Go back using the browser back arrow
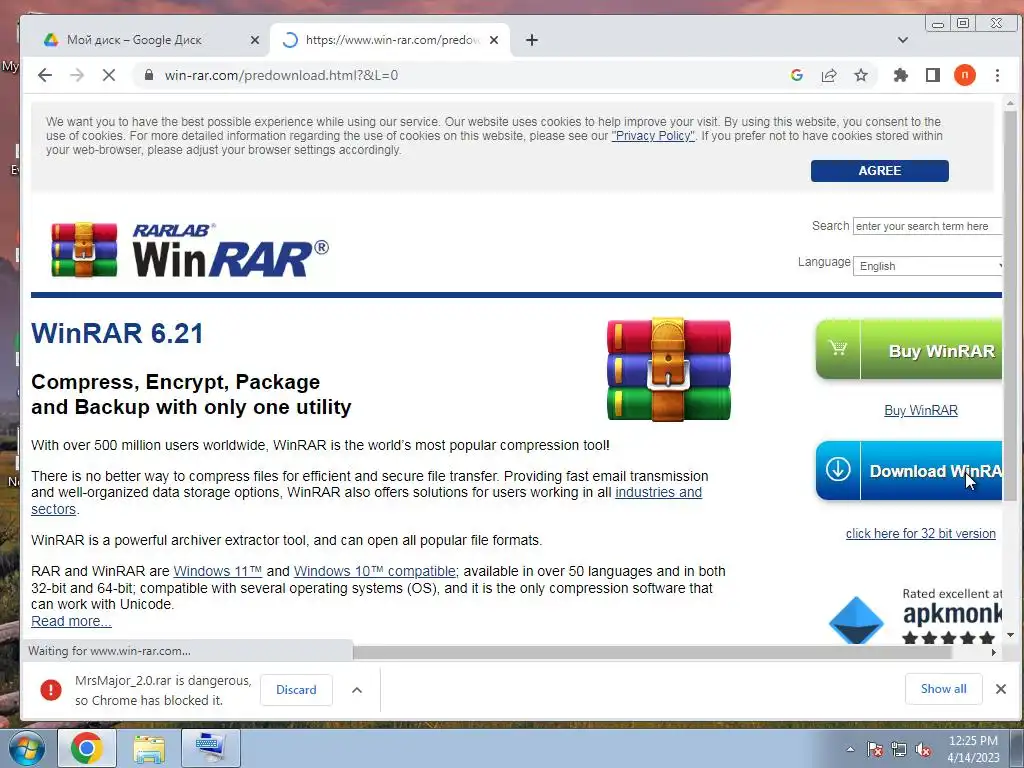Screen dimensions: 1024x768 click(44, 75)
